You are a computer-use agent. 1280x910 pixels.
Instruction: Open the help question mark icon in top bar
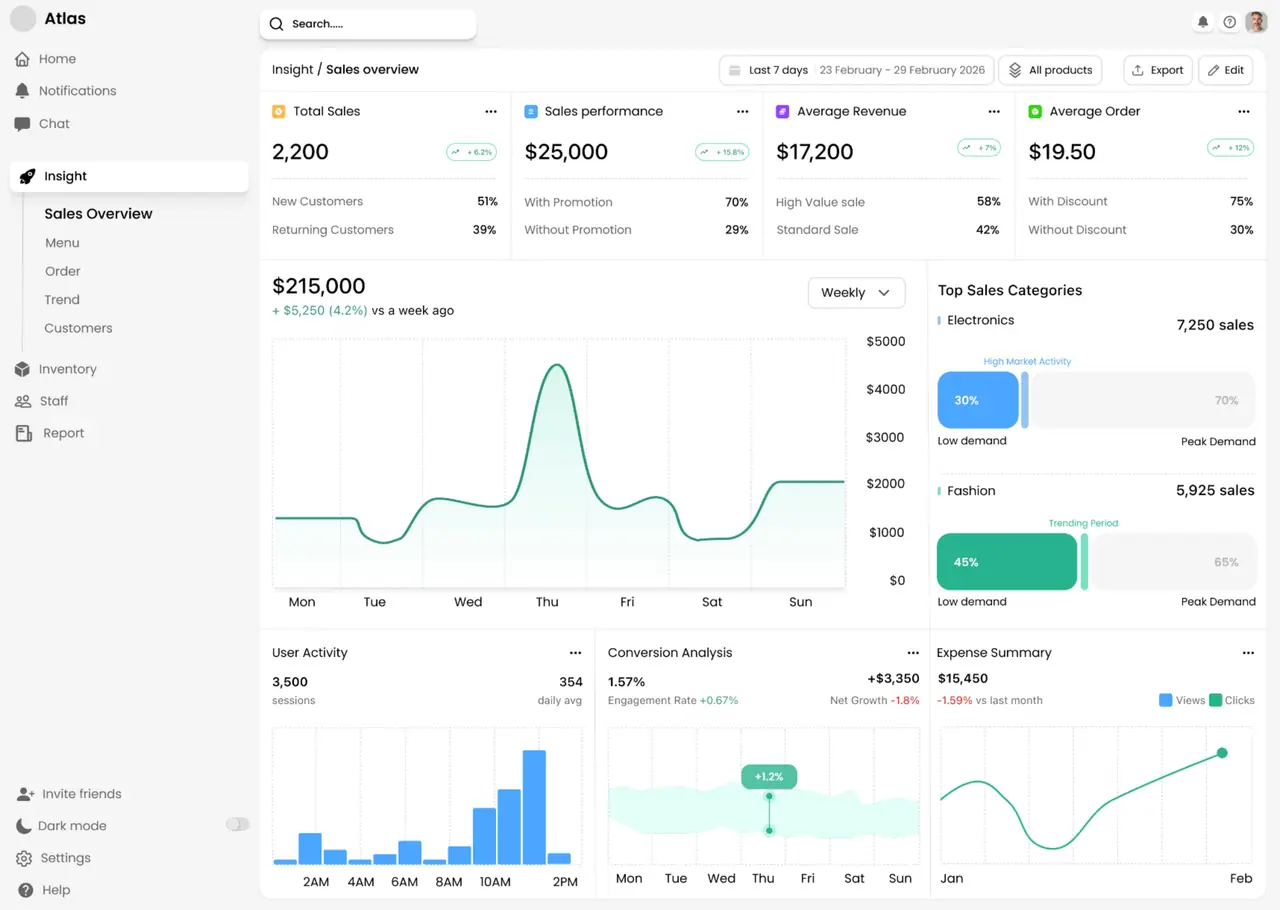(x=1230, y=22)
